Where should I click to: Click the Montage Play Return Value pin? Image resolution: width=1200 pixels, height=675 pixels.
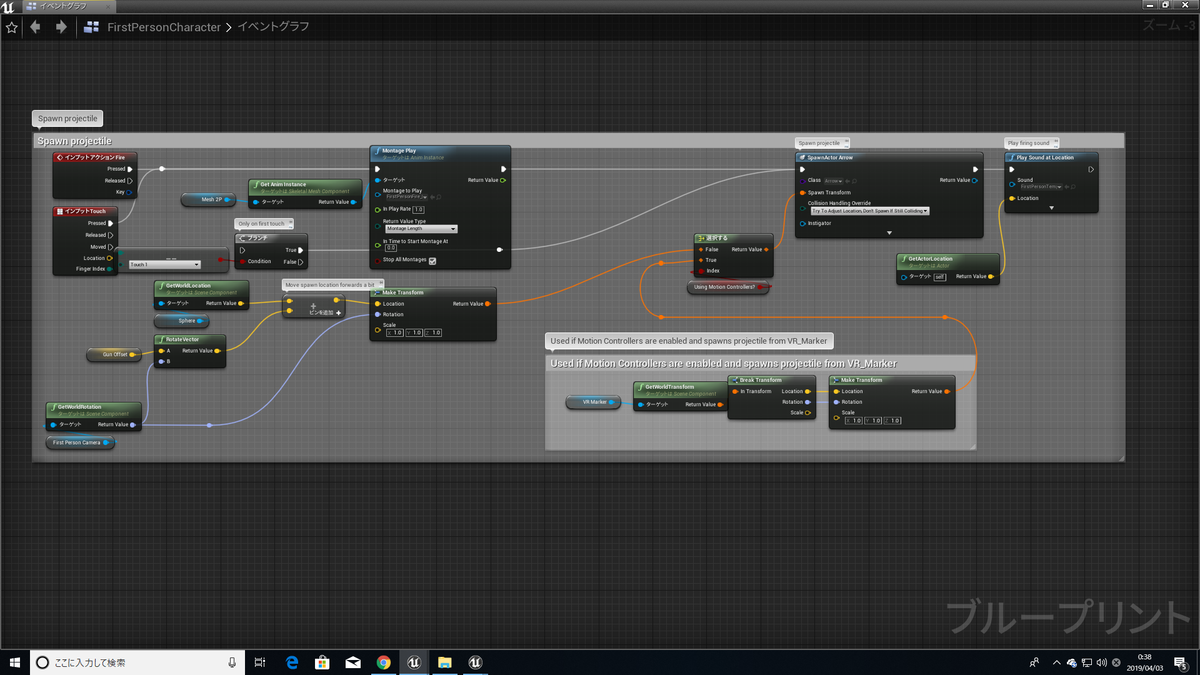tap(503, 180)
